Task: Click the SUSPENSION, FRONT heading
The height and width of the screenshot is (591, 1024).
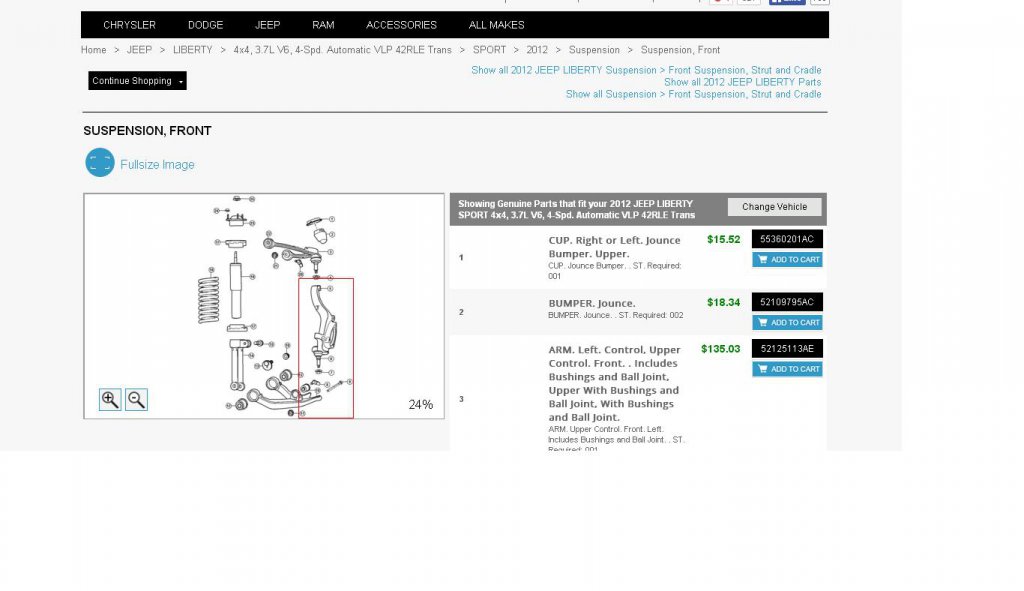Action: pos(147,131)
